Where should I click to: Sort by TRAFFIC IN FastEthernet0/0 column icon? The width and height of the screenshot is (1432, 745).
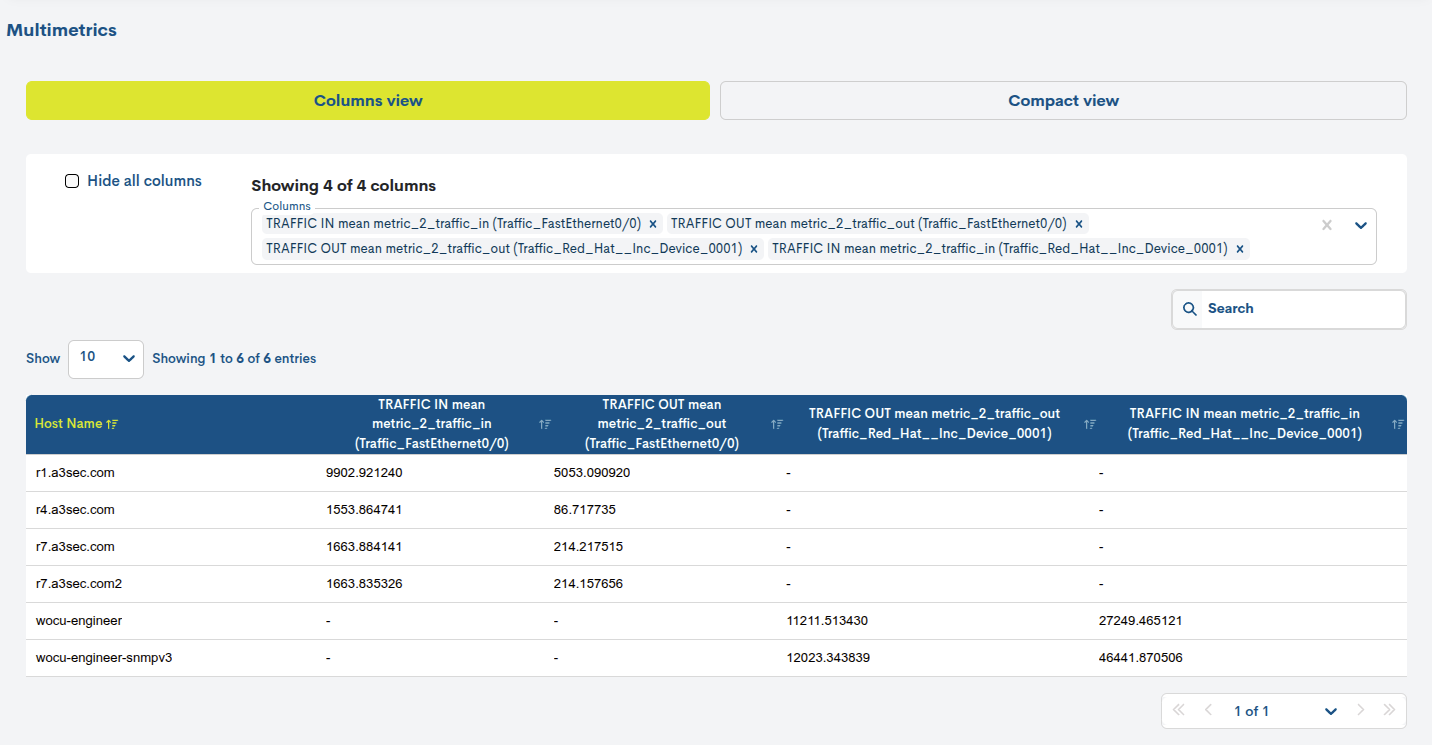pyautogui.click(x=545, y=424)
